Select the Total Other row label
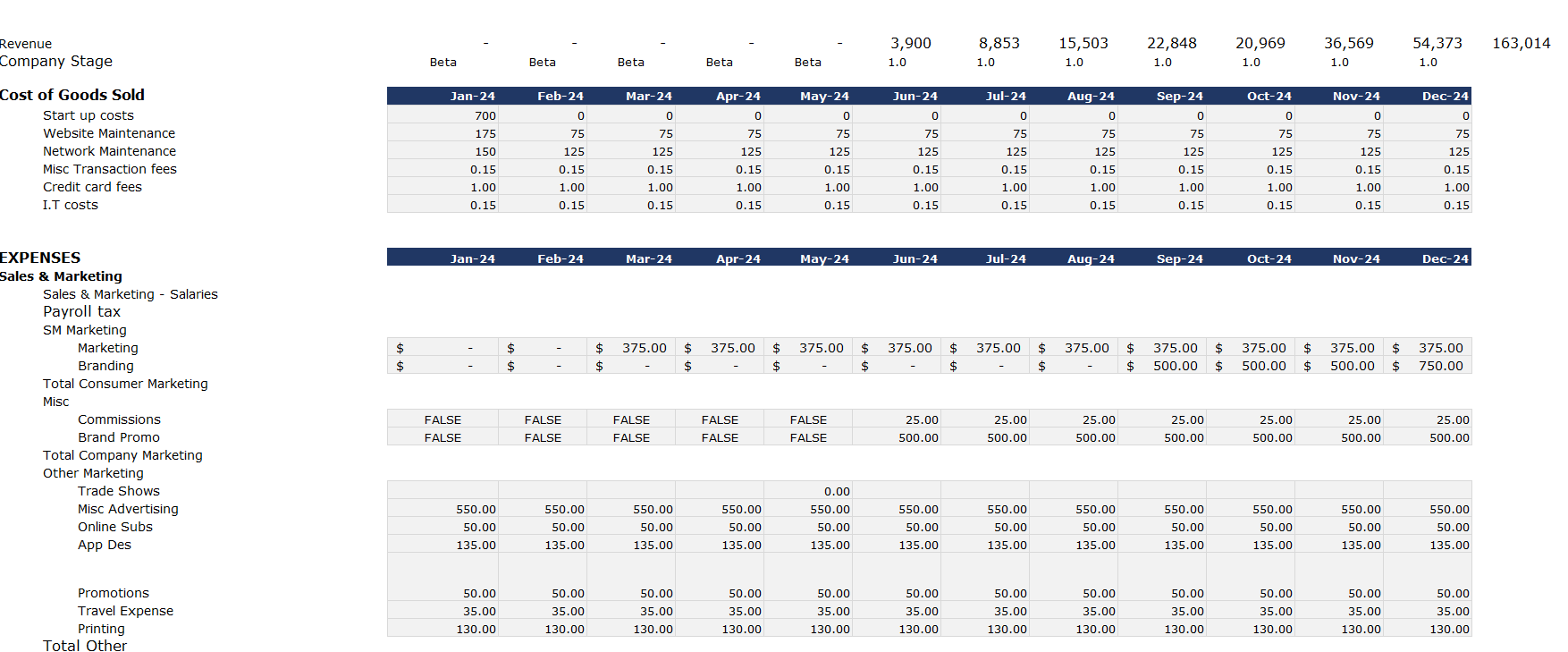This screenshot has height=652, width=1568. [x=85, y=646]
